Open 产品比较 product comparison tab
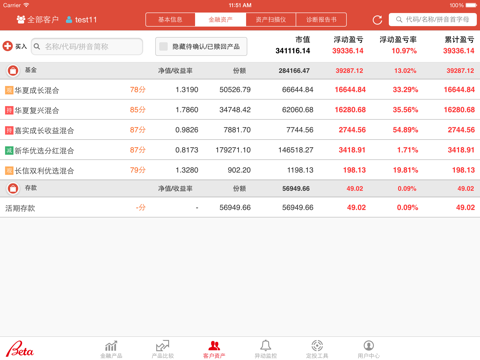Viewport: 480px width, 360px height. coord(163,349)
